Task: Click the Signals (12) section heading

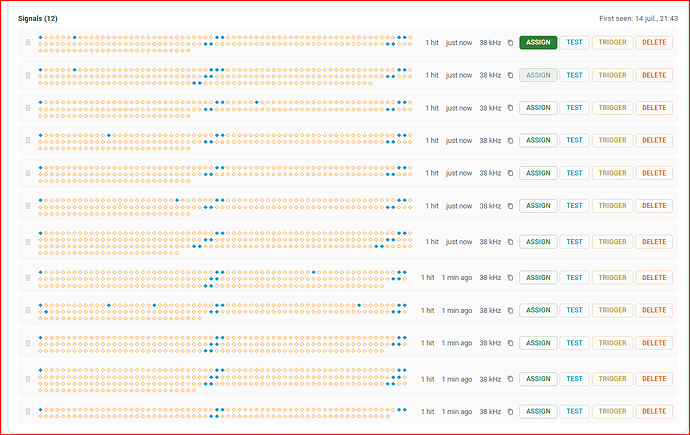Action: click(37, 18)
